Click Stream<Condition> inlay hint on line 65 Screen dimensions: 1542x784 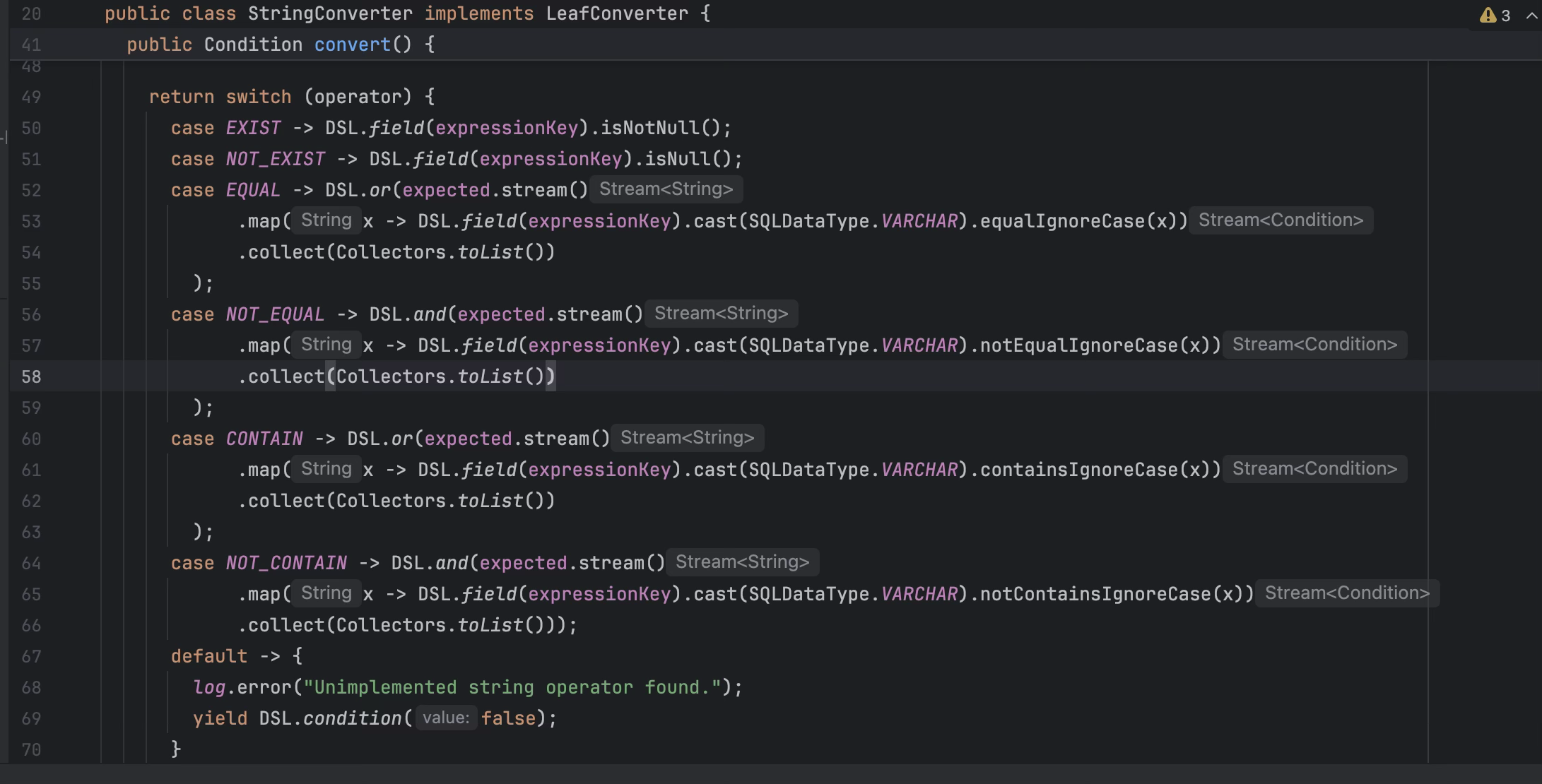click(x=1347, y=593)
